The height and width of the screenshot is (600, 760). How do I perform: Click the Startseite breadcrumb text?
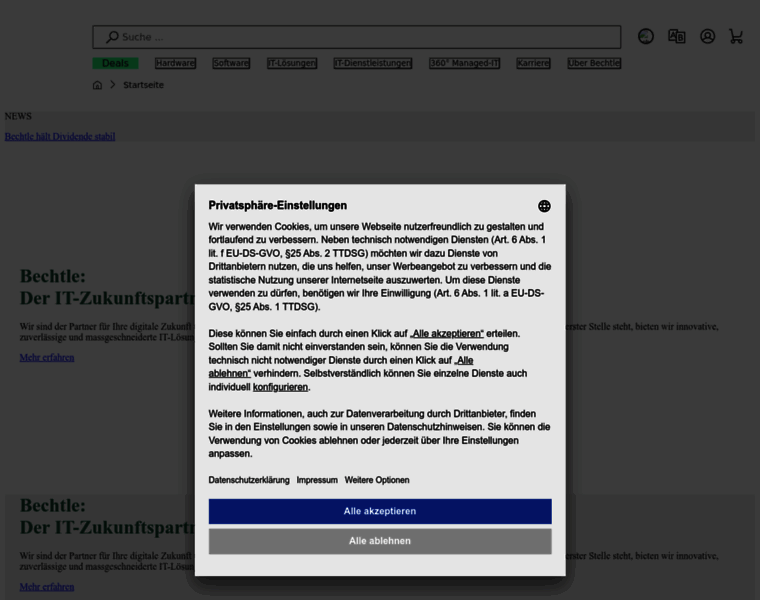pyautogui.click(x=143, y=85)
